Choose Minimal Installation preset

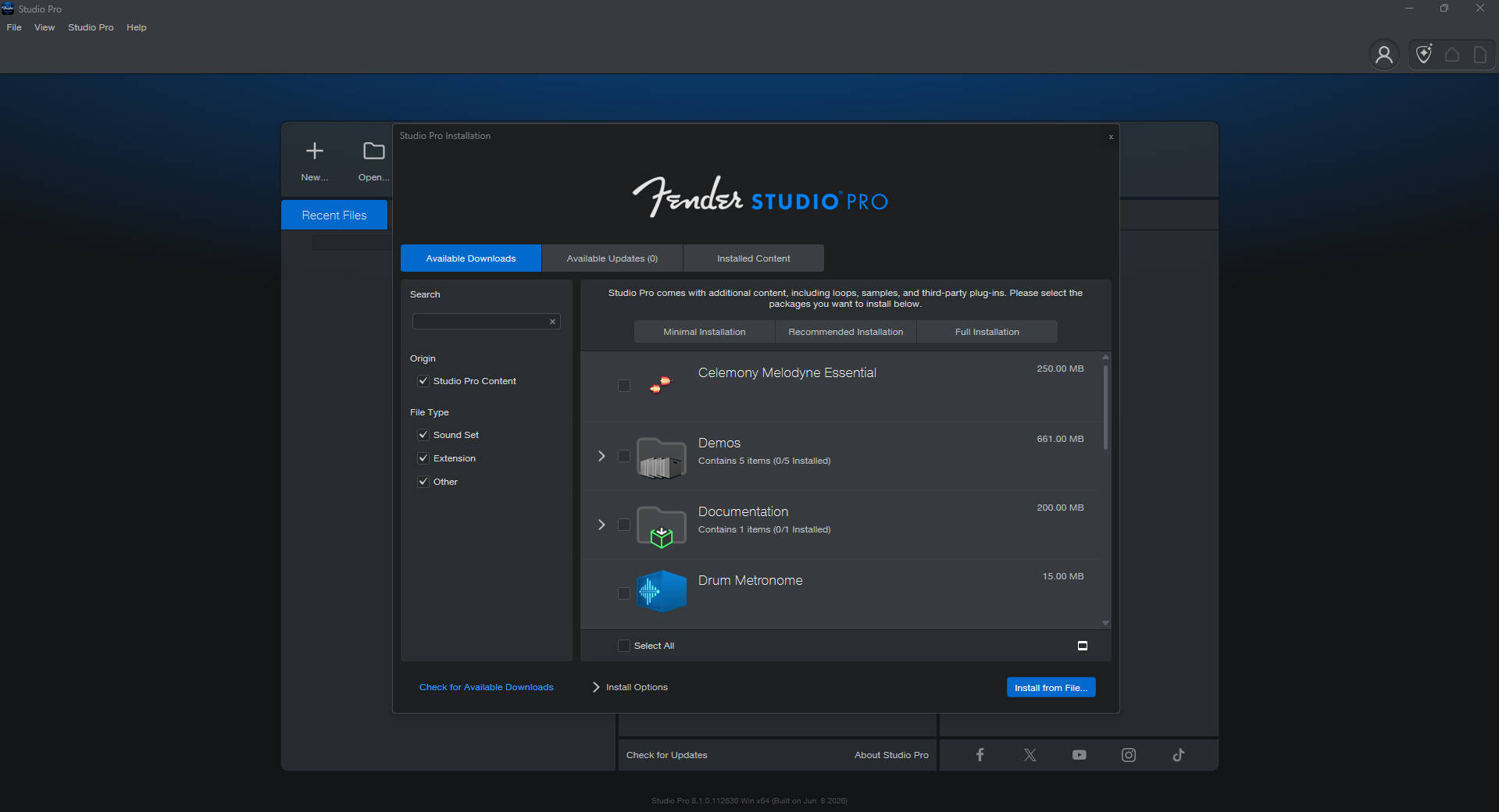click(705, 332)
